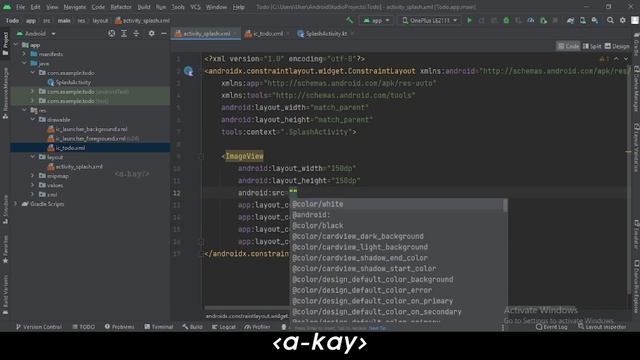Viewport: 640px width, 360px height.
Task: Open the Logcat tool window
Action: click(x=224, y=327)
